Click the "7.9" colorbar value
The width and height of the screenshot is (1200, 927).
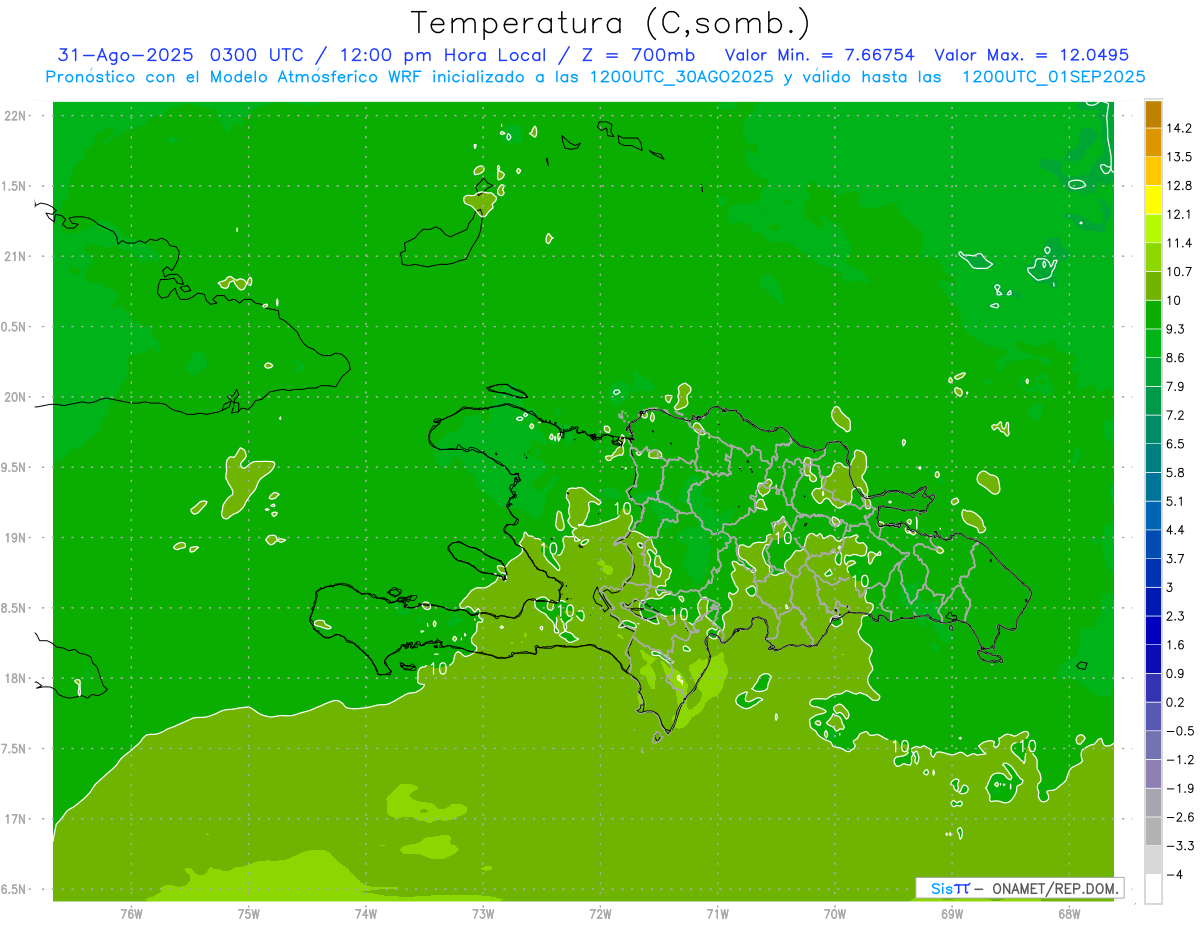click(x=1176, y=386)
